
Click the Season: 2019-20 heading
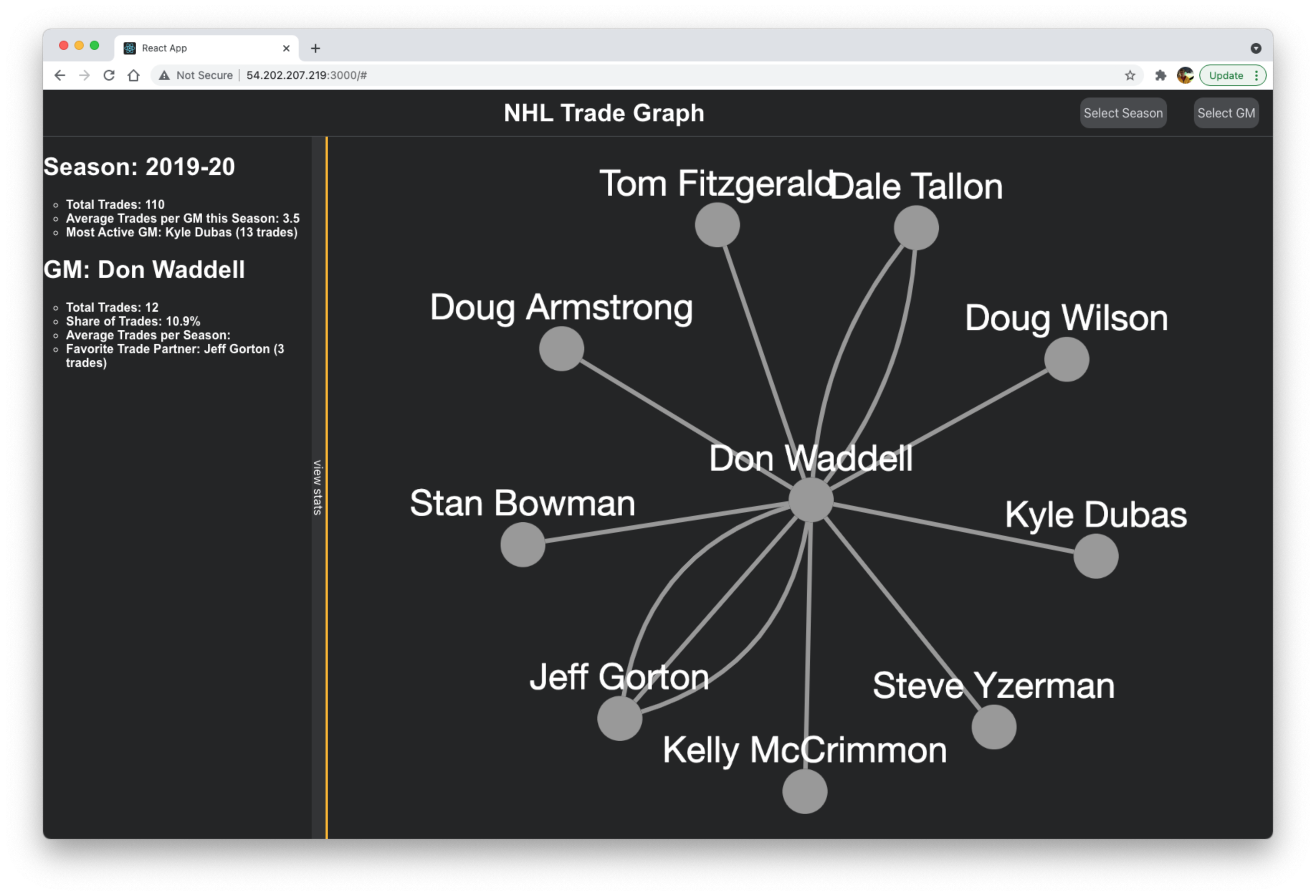point(139,167)
